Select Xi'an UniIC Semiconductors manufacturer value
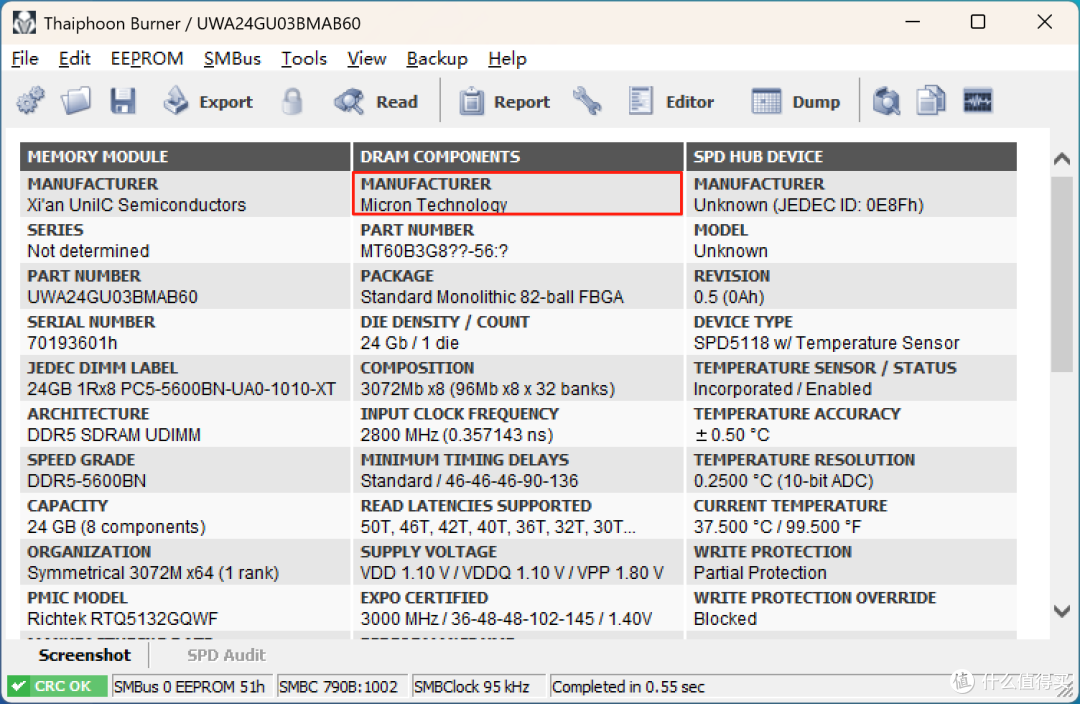The image size is (1080, 704). pos(136,205)
